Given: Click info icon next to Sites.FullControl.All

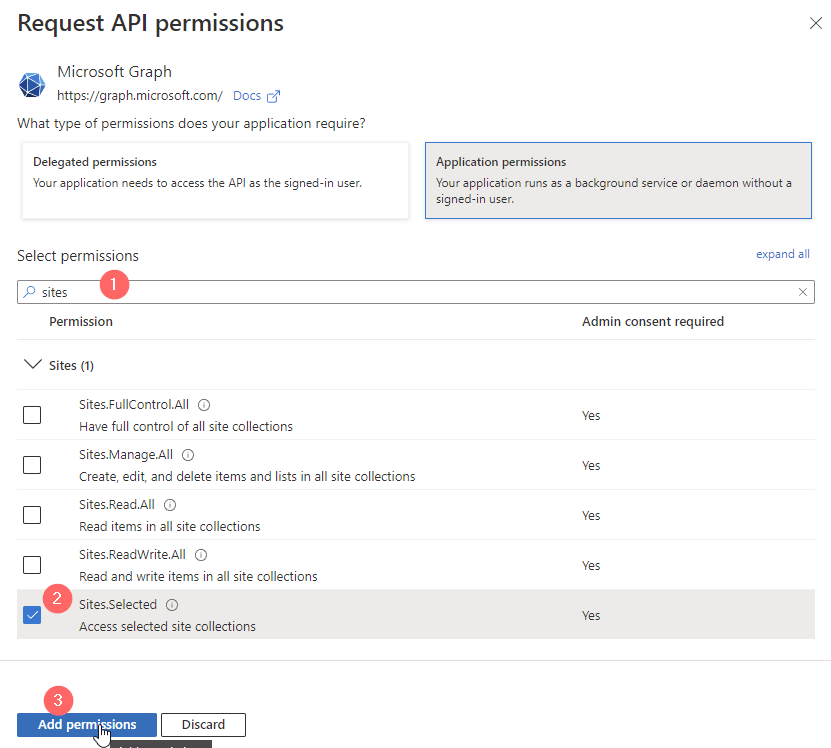Looking at the screenshot, I should click(204, 405).
